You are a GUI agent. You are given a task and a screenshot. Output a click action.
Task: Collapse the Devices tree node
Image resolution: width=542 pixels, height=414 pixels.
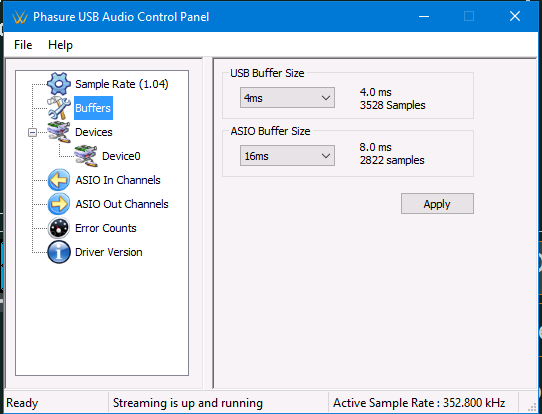pyautogui.click(x=32, y=132)
